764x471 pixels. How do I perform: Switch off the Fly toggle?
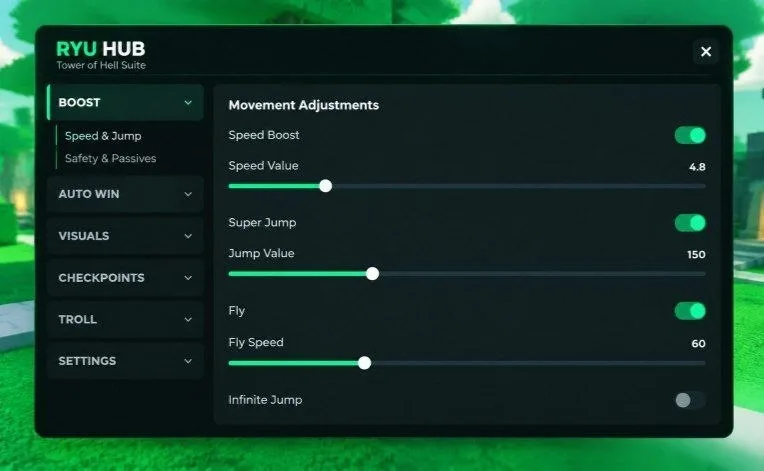click(x=690, y=311)
